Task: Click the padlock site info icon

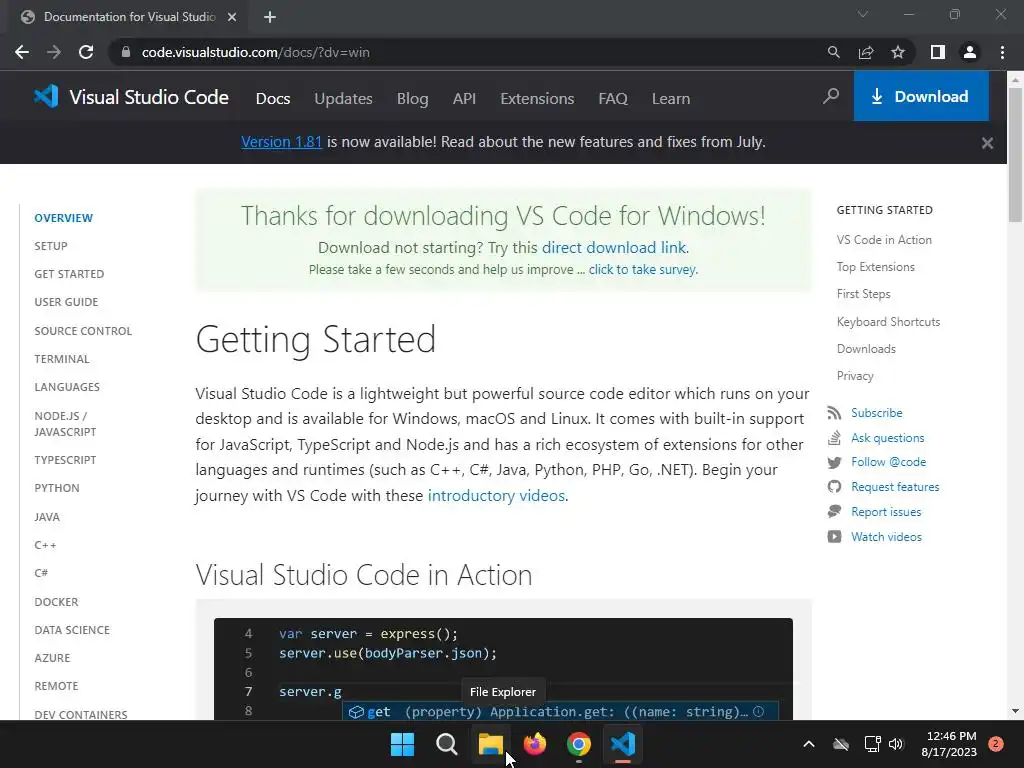Action: pyautogui.click(x=126, y=52)
